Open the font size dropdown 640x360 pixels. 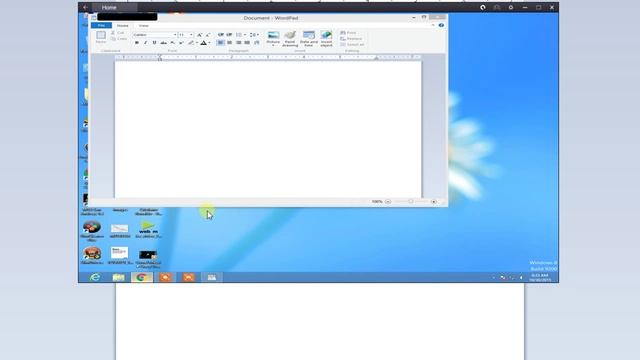pos(191,35)
